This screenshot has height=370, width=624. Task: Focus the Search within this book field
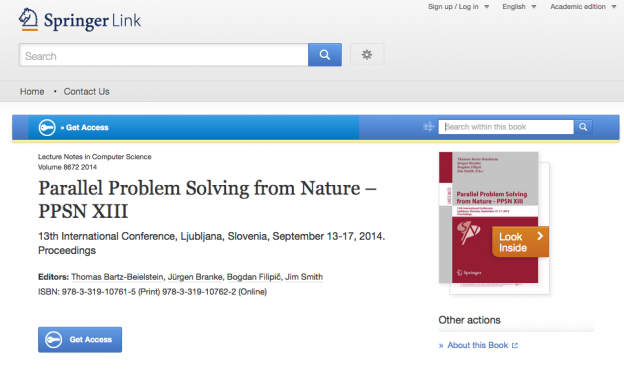click(x=506, y=127)
